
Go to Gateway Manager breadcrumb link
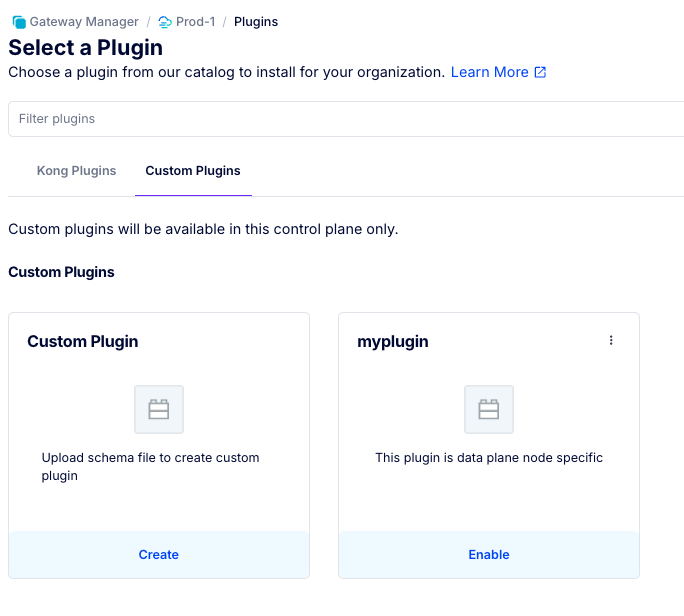point(83,22)
